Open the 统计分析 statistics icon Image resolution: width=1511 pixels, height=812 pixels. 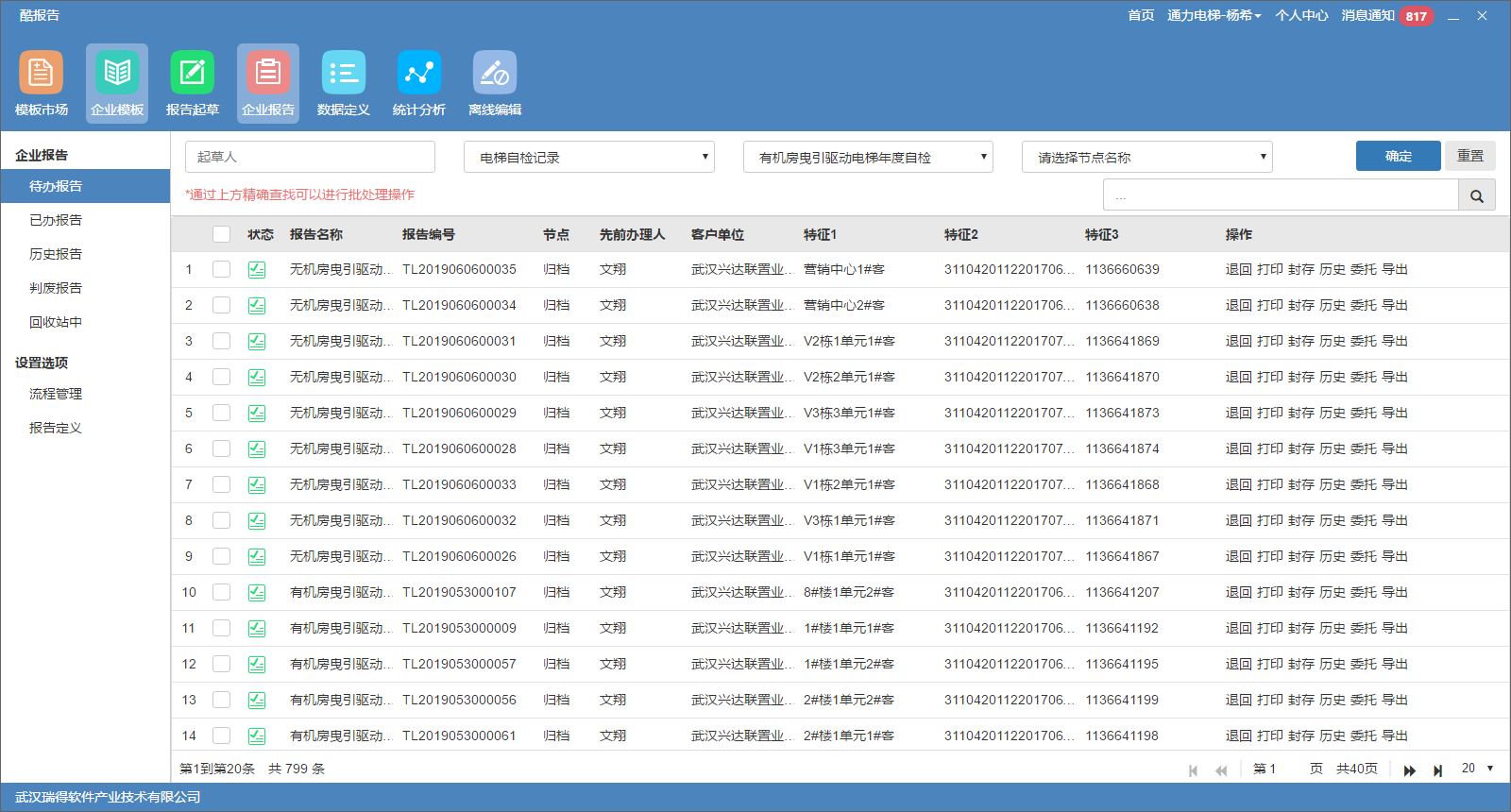click(x=419, y=74)
